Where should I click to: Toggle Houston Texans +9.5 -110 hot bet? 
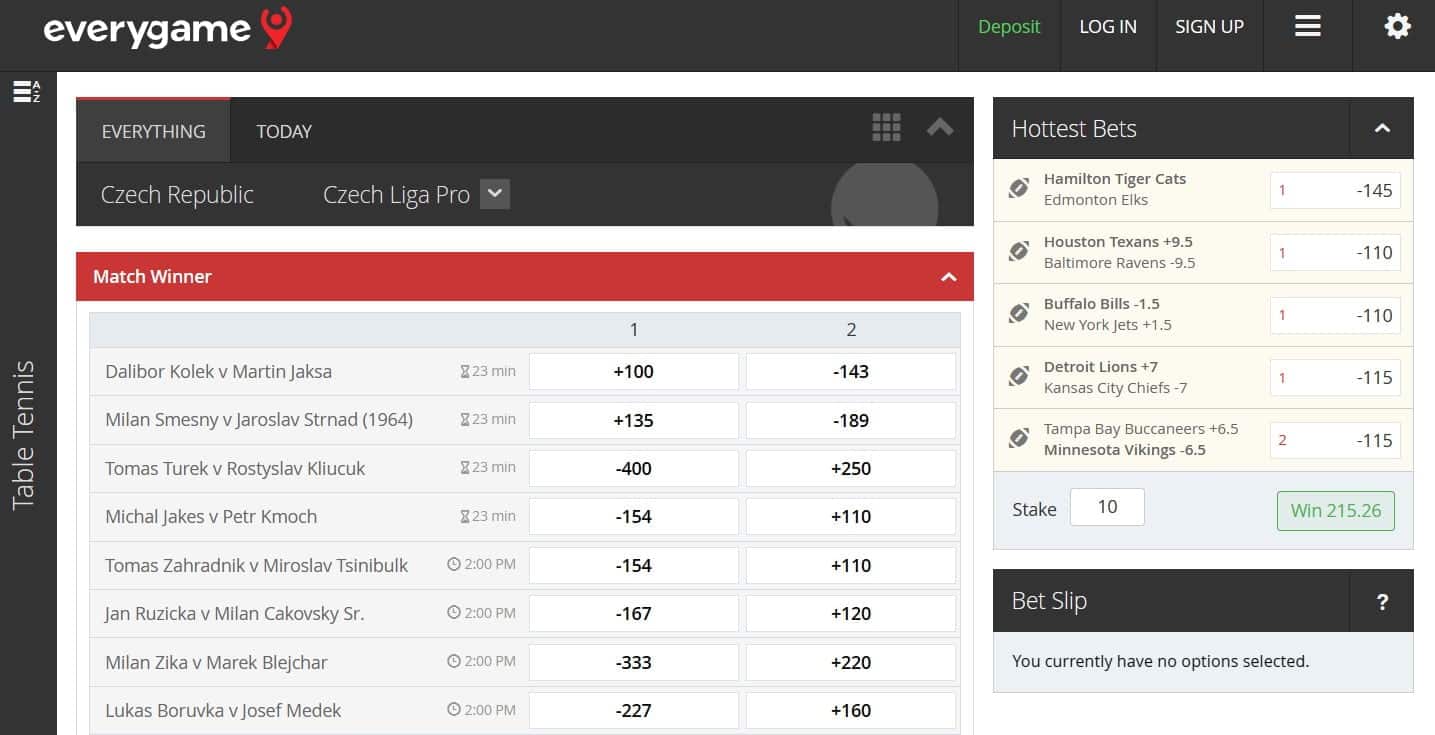[x=1335, y=252]
